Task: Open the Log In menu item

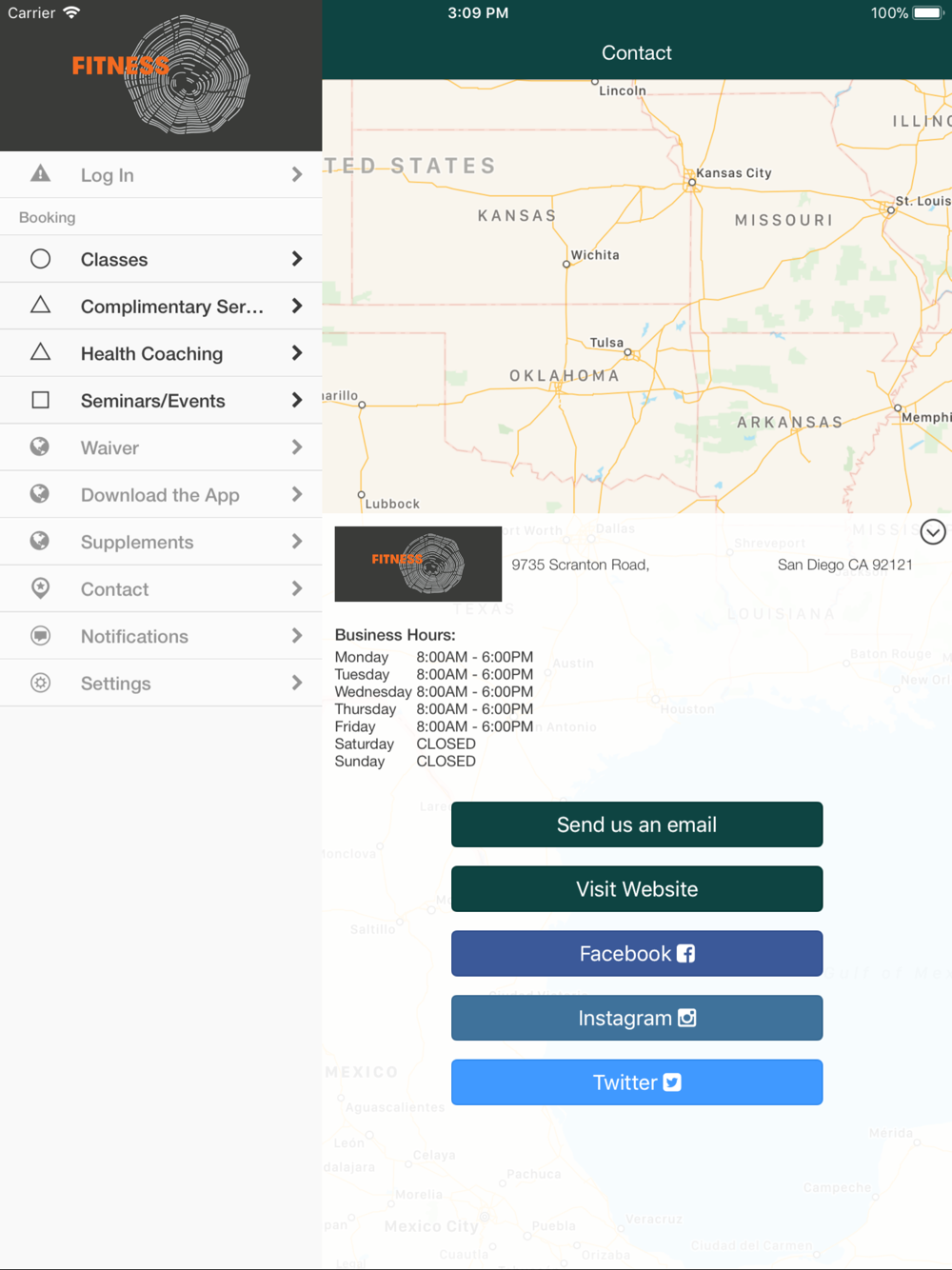Action: click(161, 174)
